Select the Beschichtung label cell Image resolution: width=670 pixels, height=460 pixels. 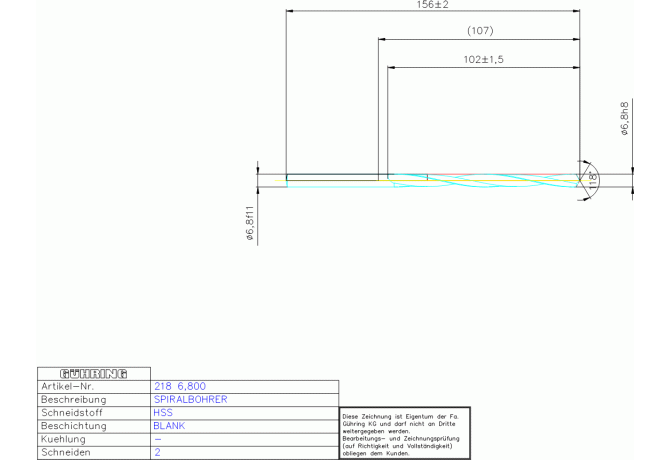pos(94,426)
